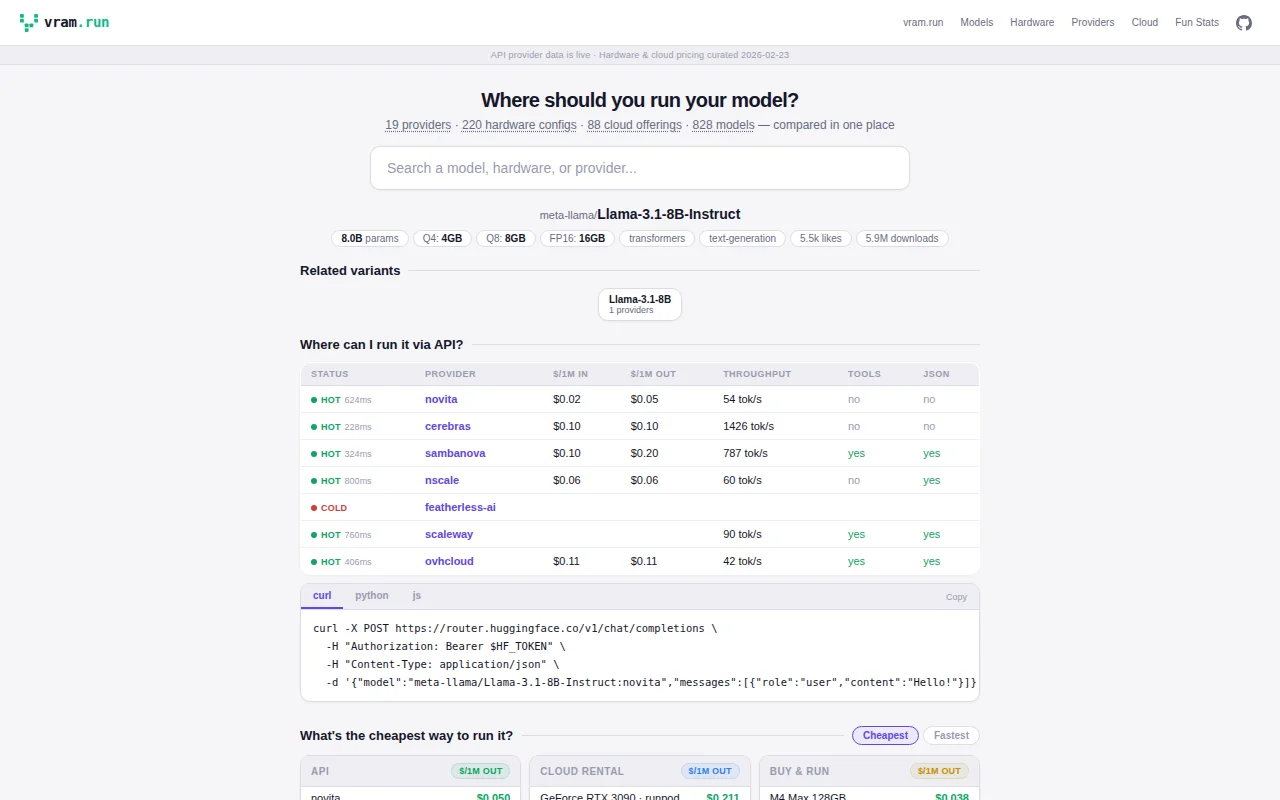Image resolution: width=1280 pixels, height=800 pixels.
Task: Open the Fun Stats nav item
Action: (1197, 22)
